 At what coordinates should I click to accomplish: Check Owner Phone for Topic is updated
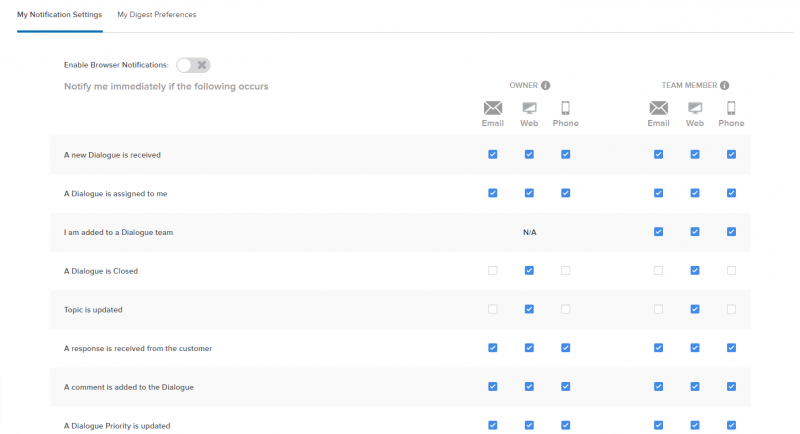click(x=565, y=309)
